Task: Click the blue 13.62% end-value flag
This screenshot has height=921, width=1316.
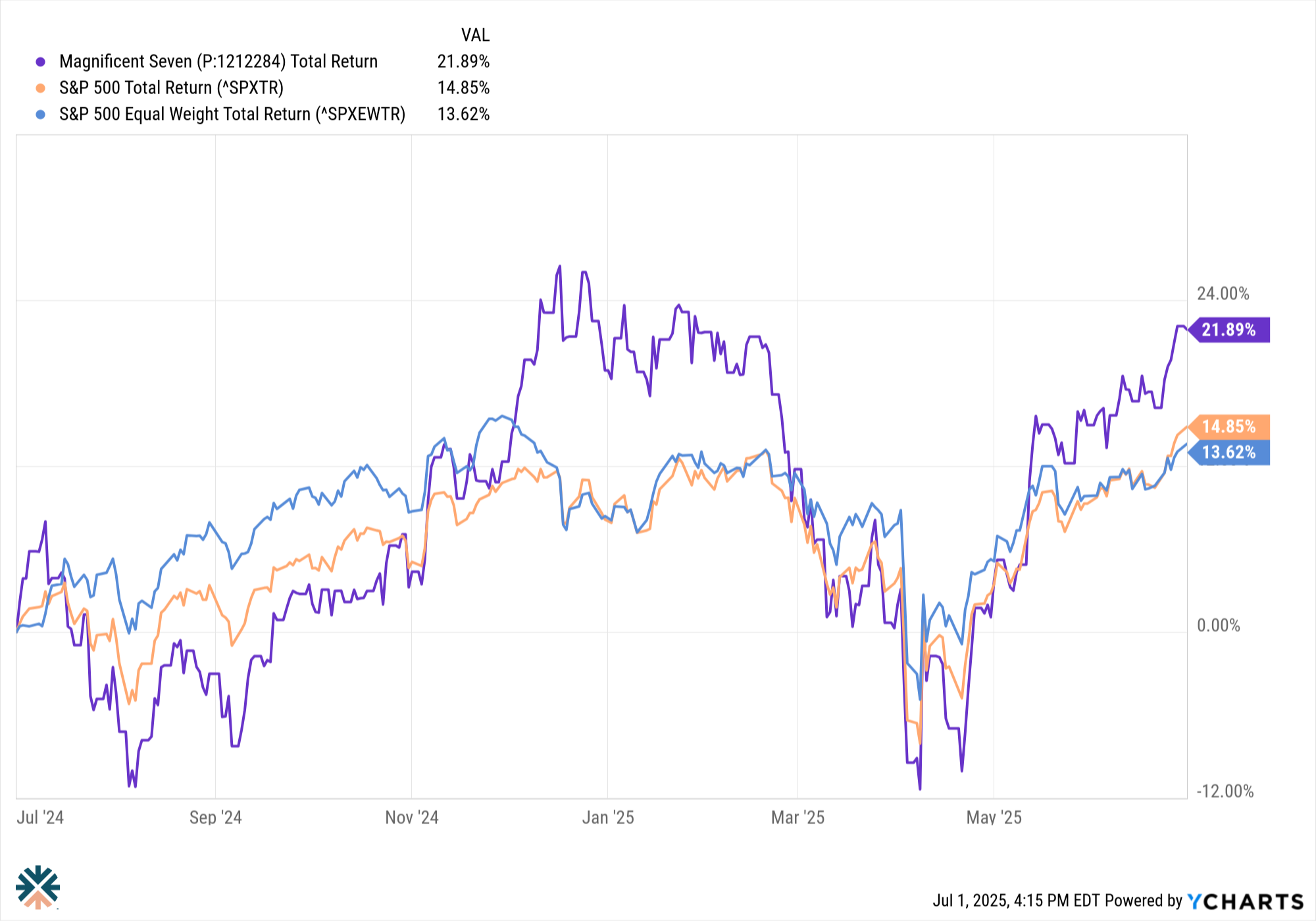Action: [x=1228, y=452]
